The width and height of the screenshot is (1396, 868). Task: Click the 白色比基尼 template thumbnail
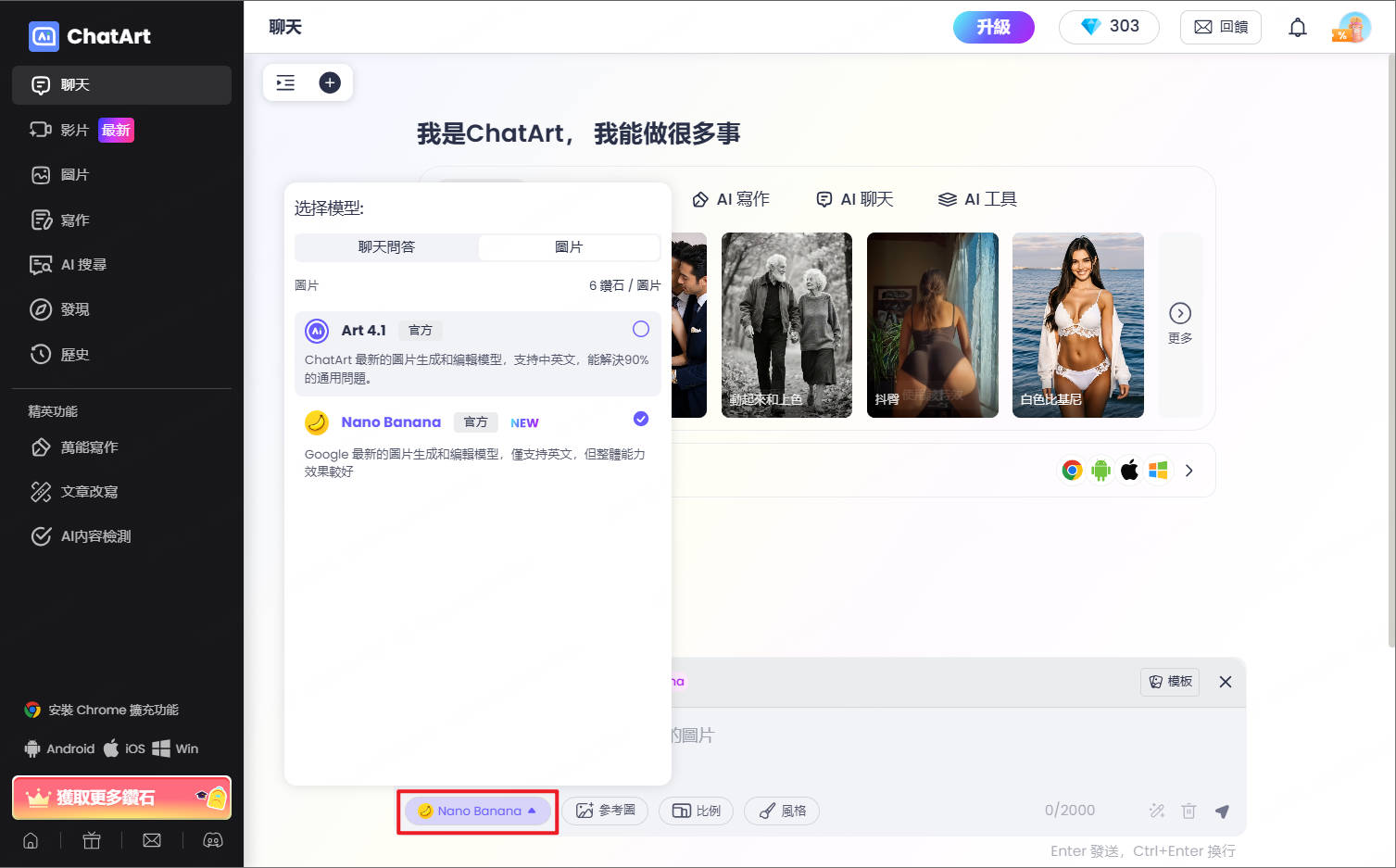pos(1077,324)
